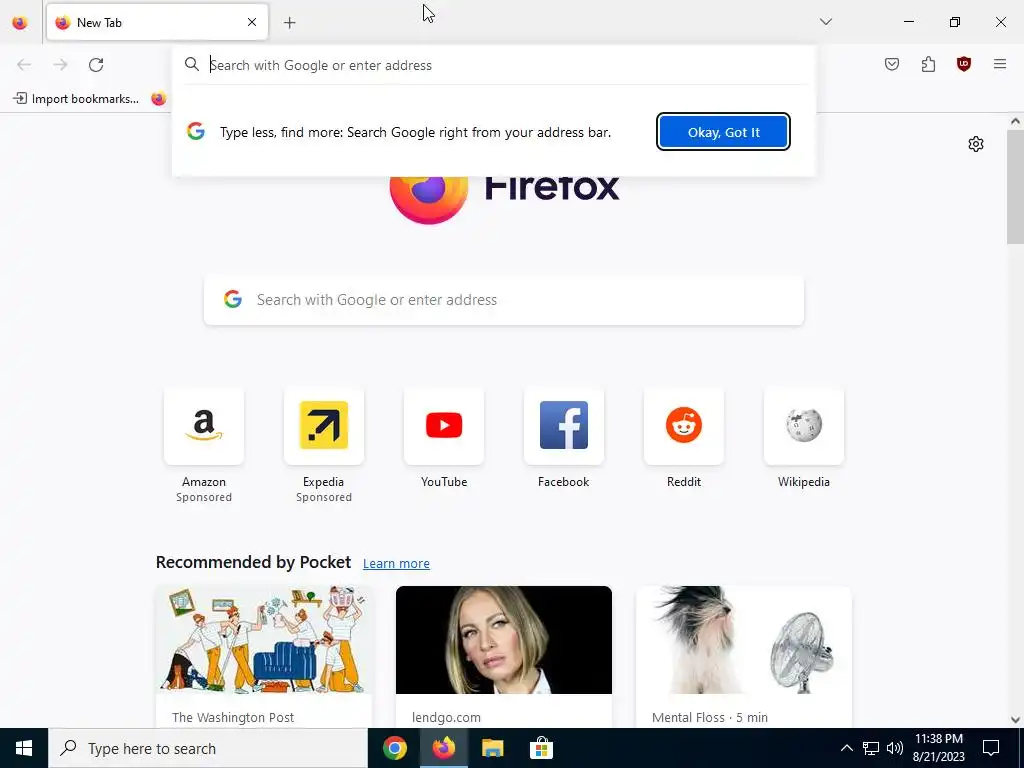
Task: Show hidden system tray icons
Action: pos(846,748)
